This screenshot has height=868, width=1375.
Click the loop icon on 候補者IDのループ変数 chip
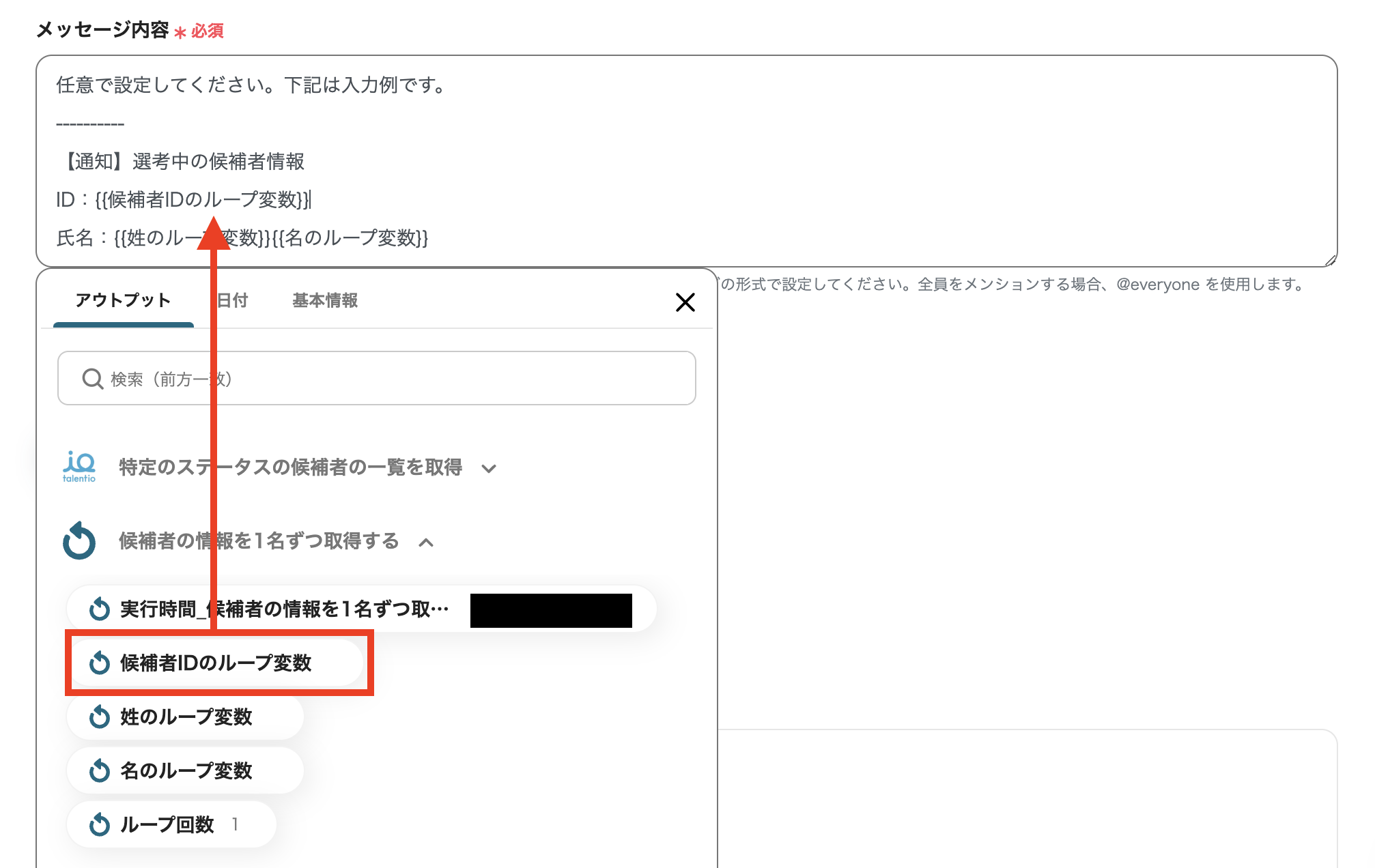[100, 662]
